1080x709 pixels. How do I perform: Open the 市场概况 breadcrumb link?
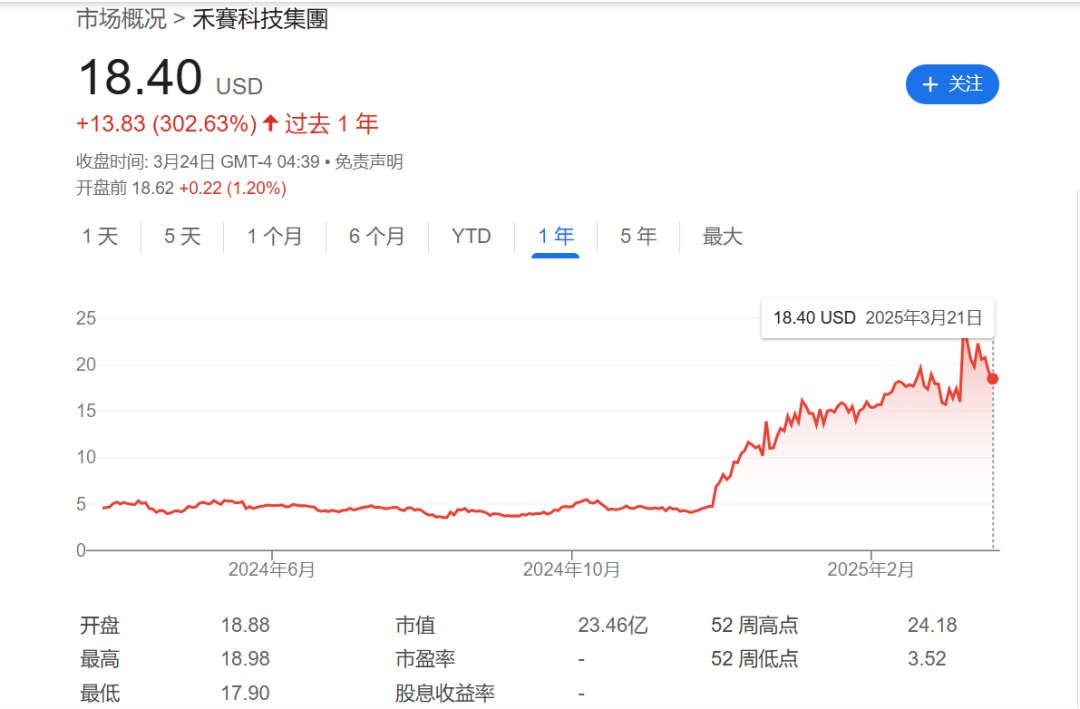(121, 18)
